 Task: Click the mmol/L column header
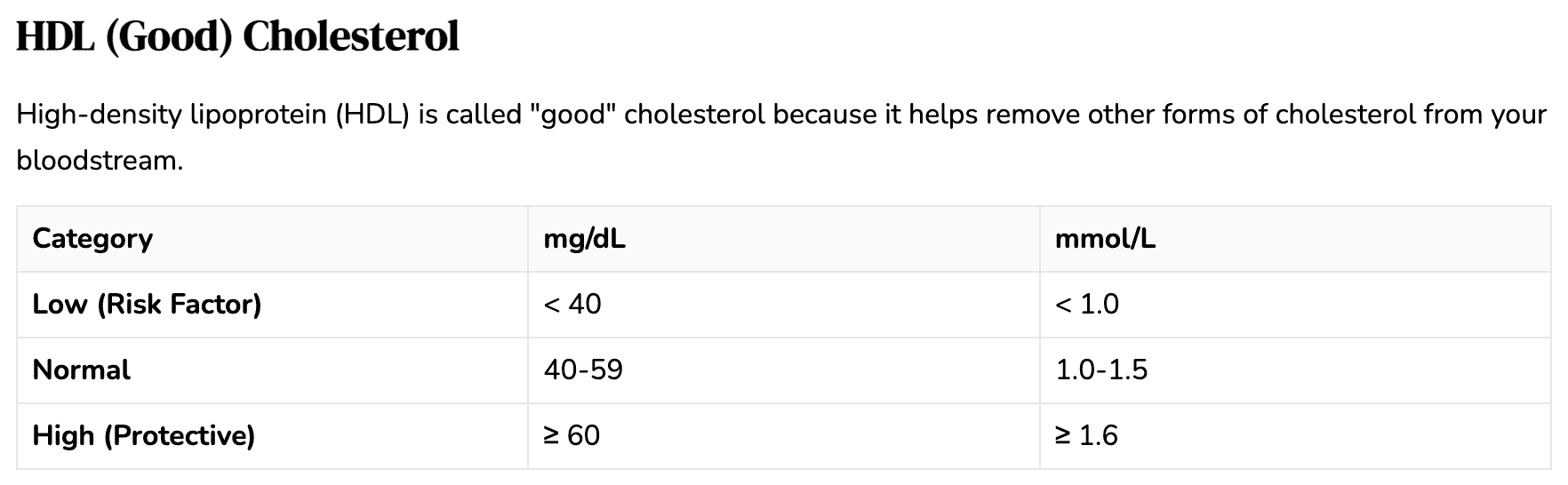(1105, 239)
